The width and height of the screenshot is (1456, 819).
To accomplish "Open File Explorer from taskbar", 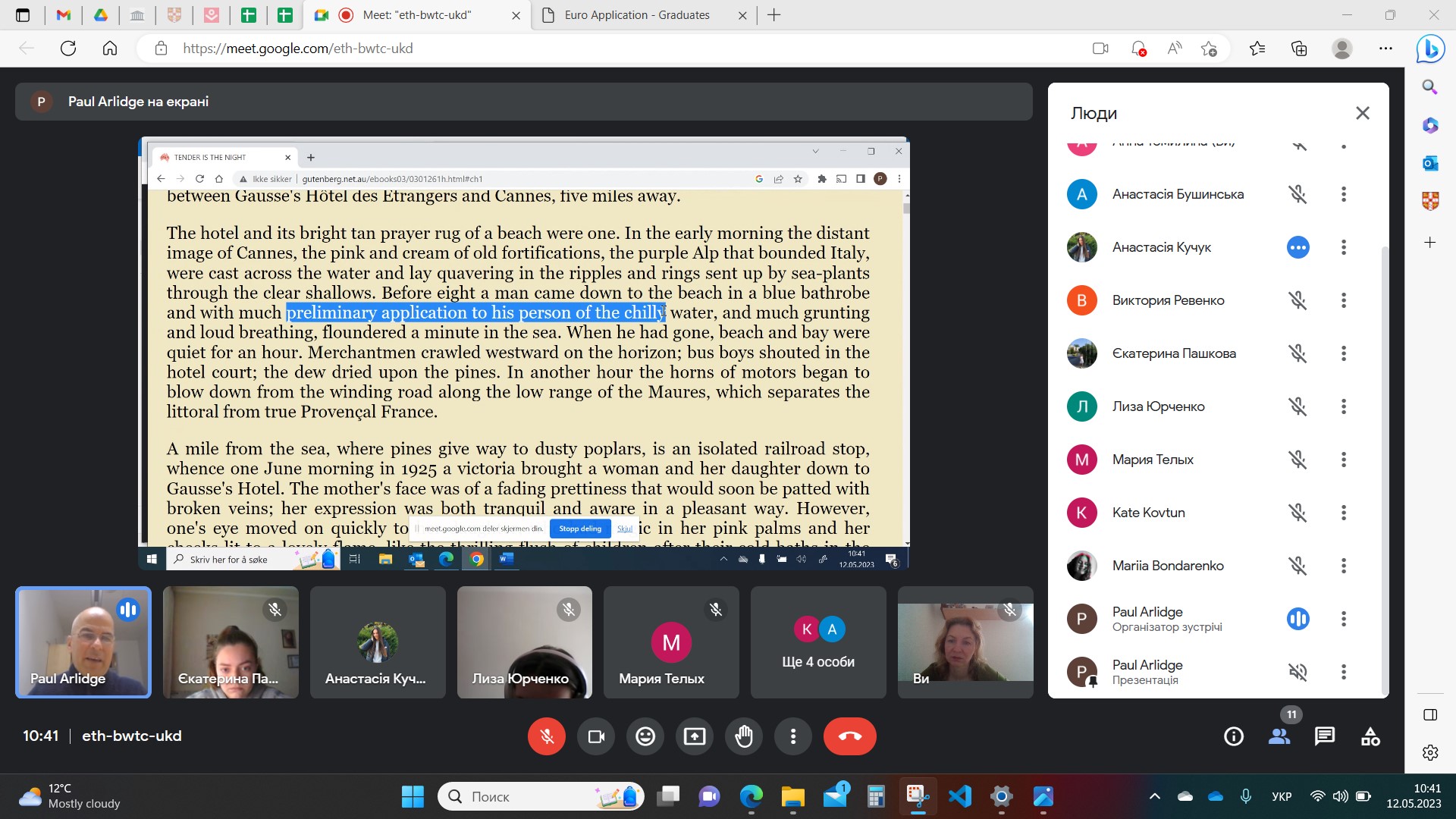I will coord(792,797).
